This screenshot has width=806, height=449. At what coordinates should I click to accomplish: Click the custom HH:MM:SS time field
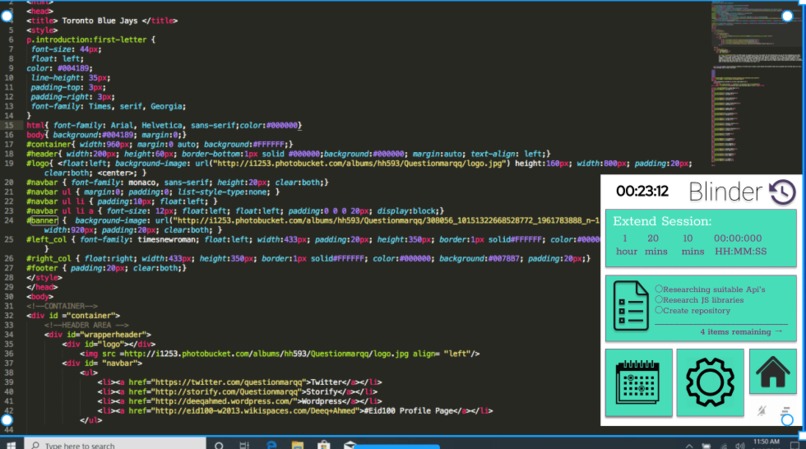740,245
